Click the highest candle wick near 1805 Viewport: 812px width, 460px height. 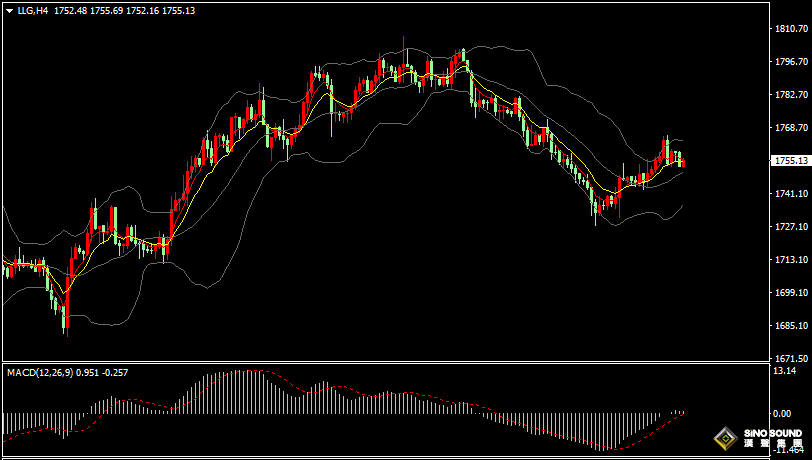tap(405, 45)
